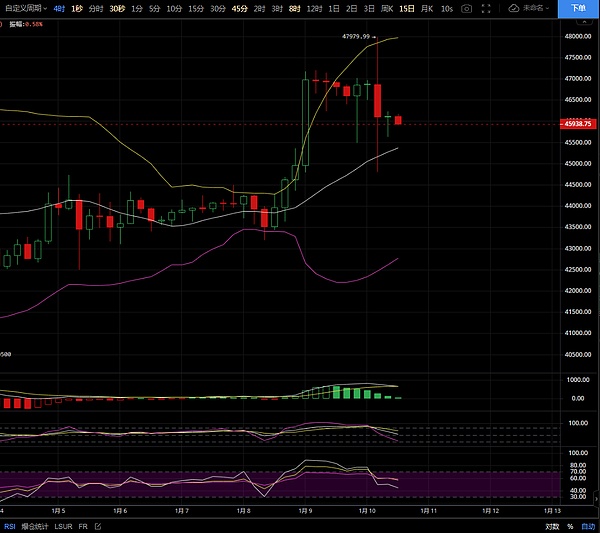Select the RSI indicator tab
Image resolution: width=600 pixels, height=533 pixels.
pyautogui.click(x=10, y=526)
